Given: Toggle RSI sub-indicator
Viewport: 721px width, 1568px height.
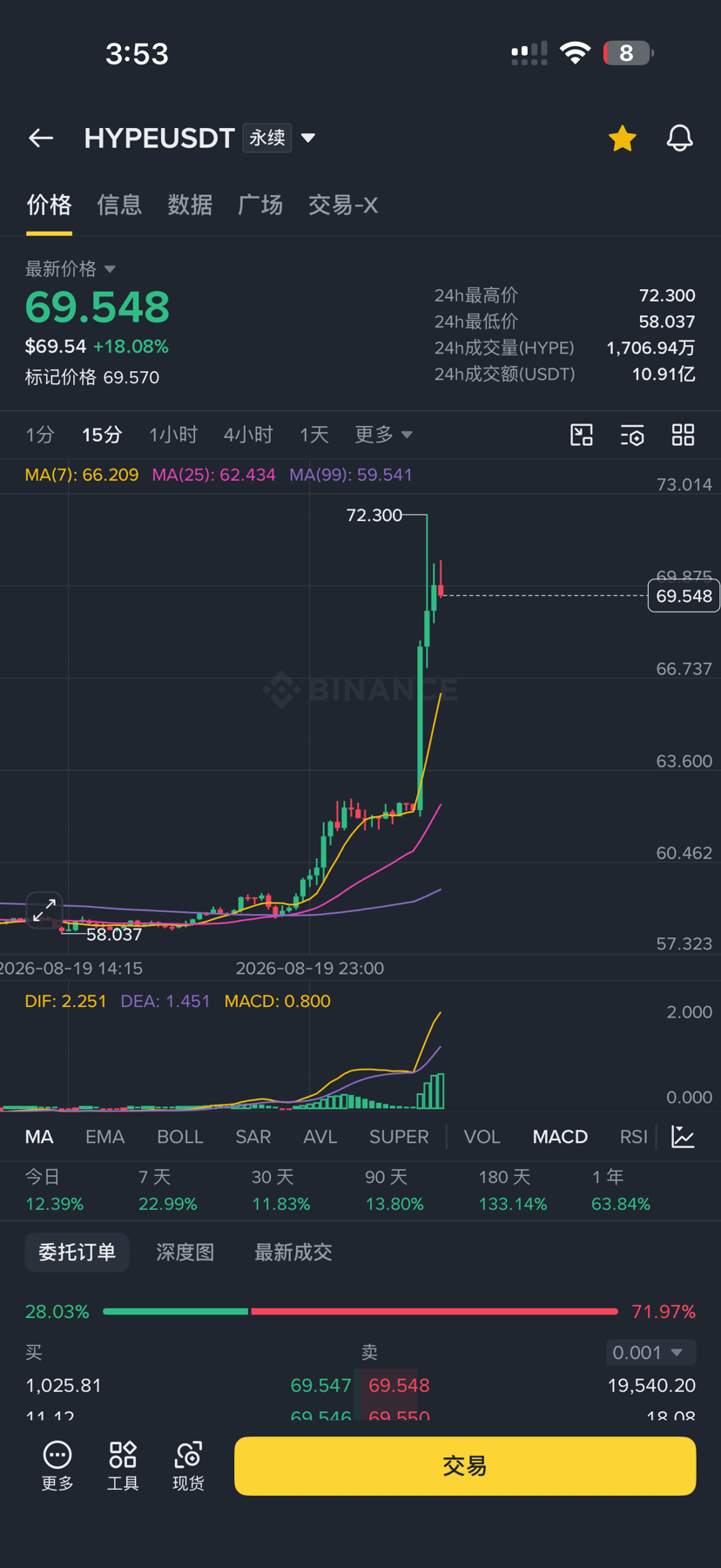Looking at the screenshot, I should pos(634,1137).
